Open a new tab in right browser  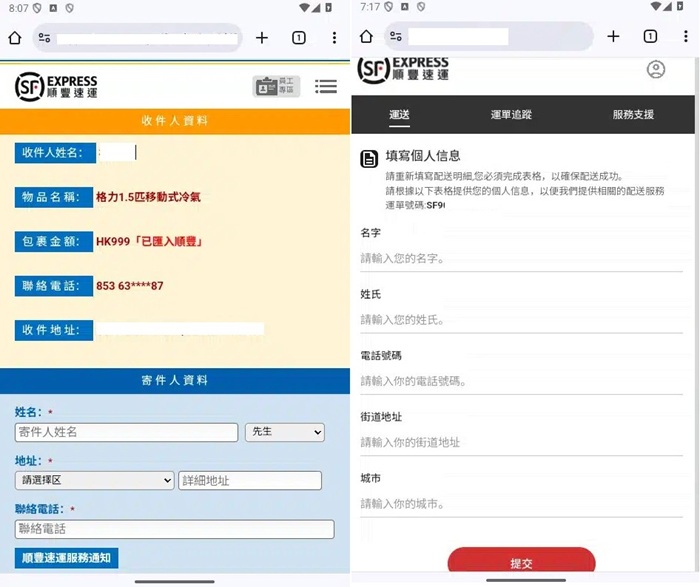[613, 36]
